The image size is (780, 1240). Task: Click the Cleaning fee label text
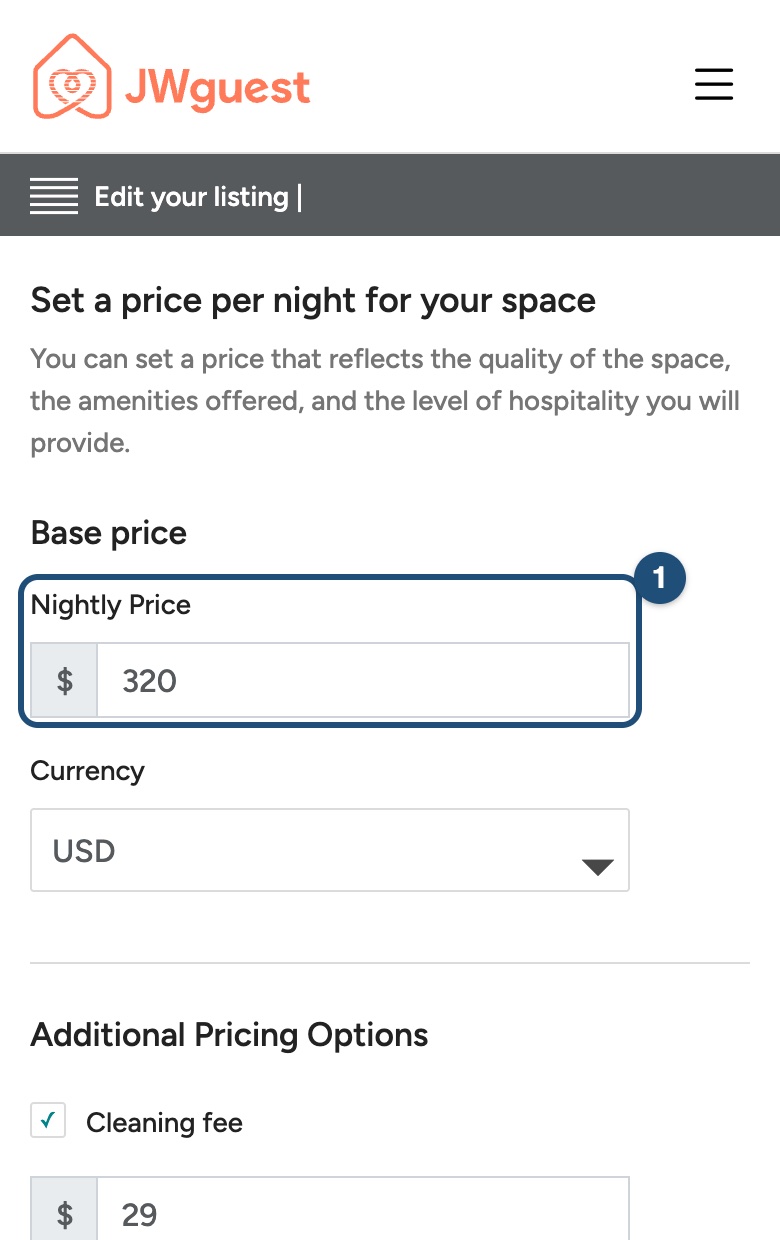pyautogui.click(x=164, y=1123)
